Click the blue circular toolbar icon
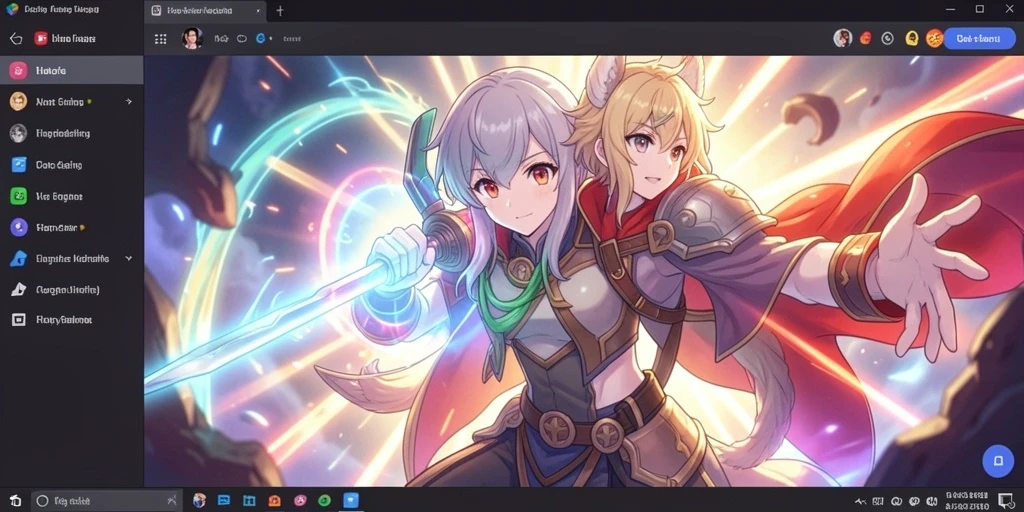This screenshot has width=1024, height=512. 261,39
